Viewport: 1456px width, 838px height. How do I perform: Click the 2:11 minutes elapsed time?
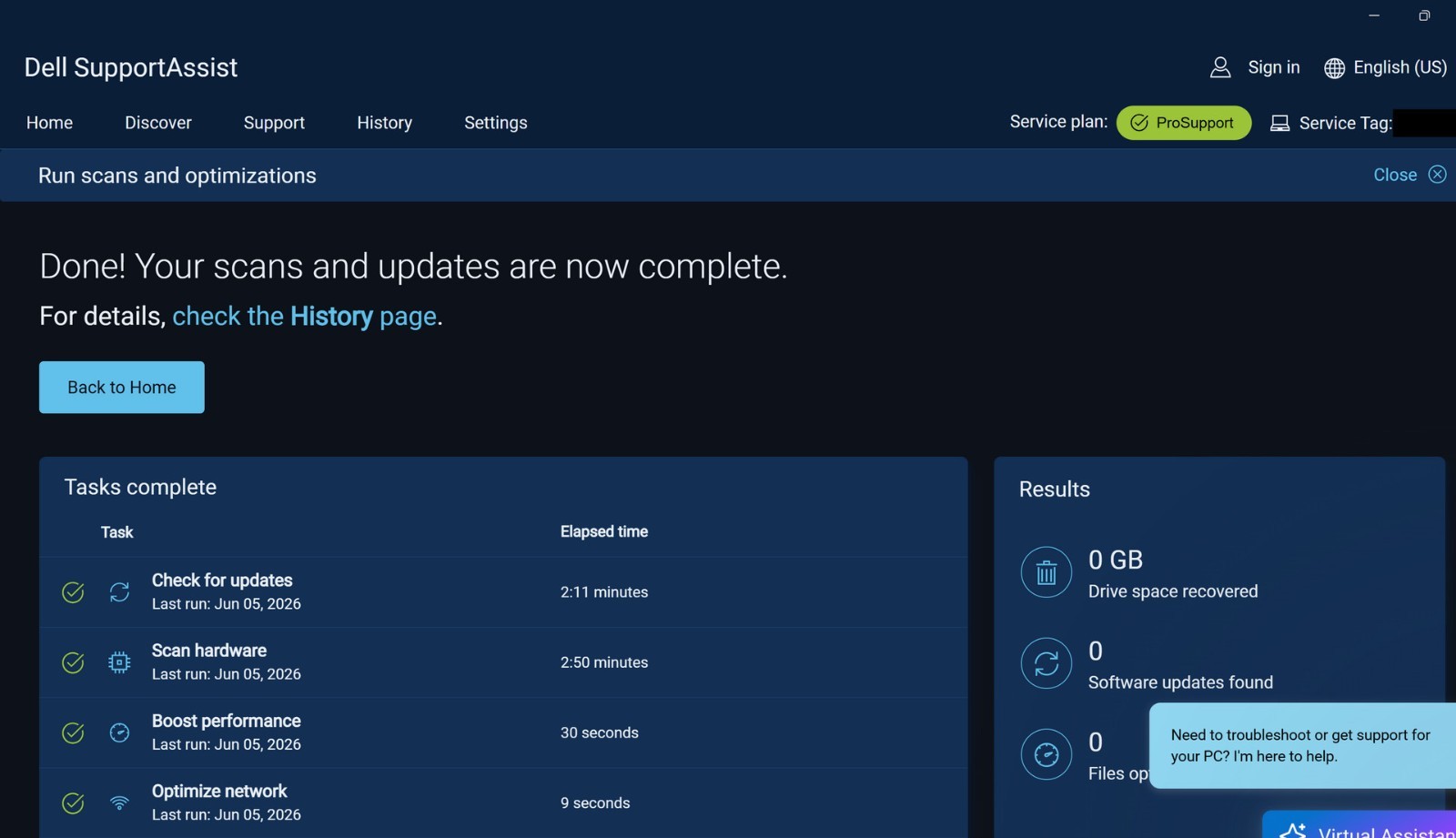(604, 591)
